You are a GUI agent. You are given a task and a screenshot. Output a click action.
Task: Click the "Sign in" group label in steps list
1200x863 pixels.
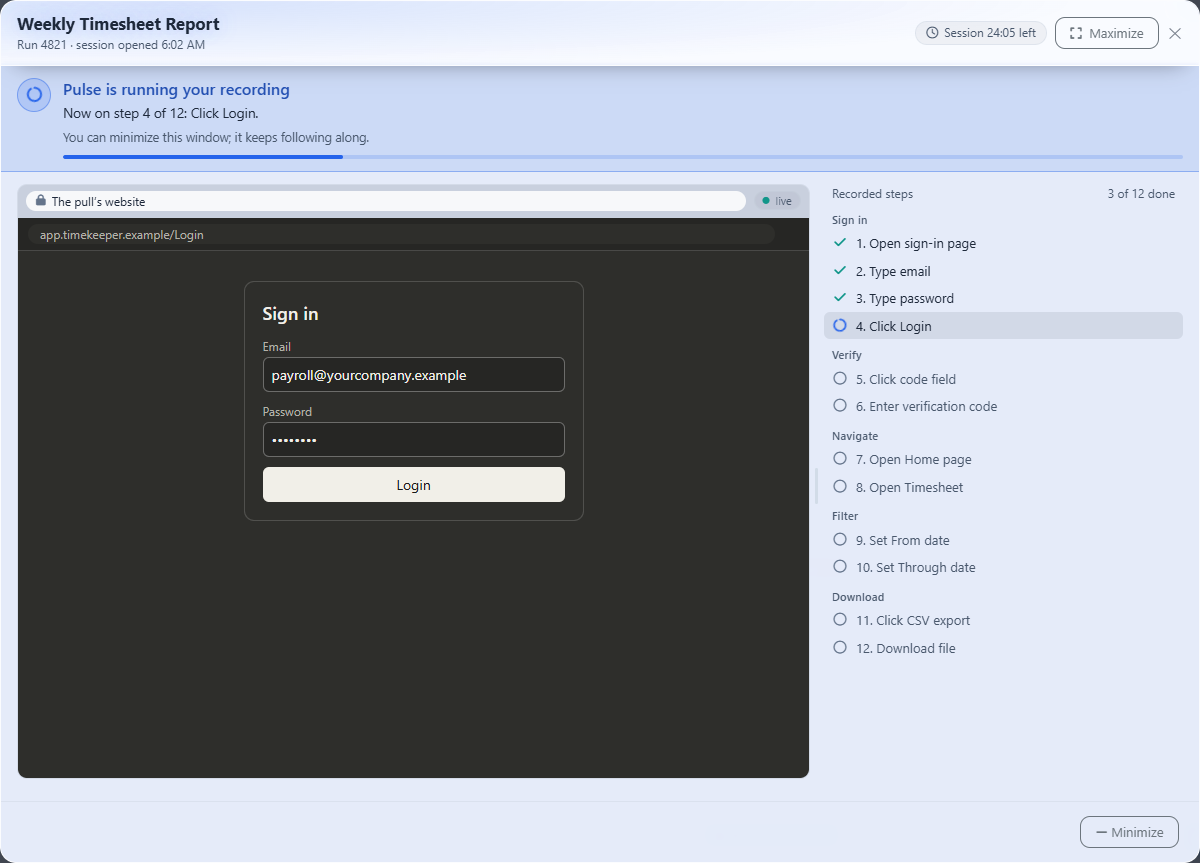pyautogui.click(x=849, y=220)
